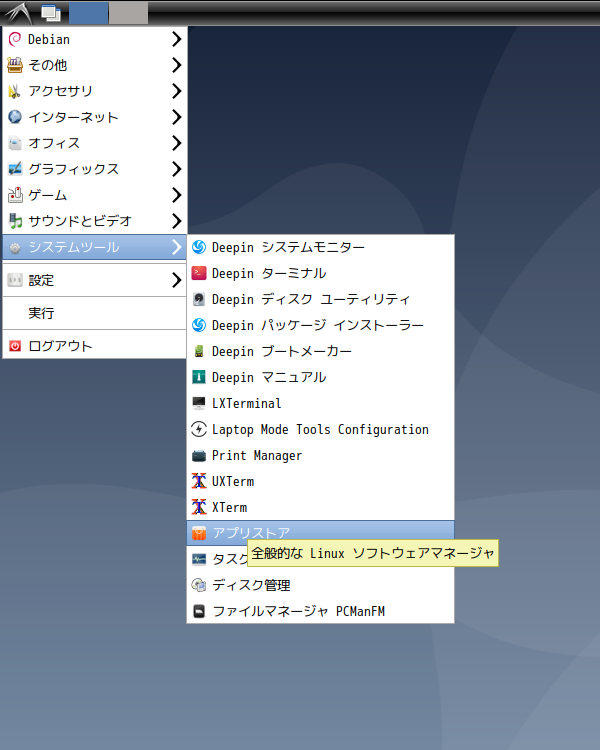Click the show desktop panel icon
This screenshot has width=600, height=750.
51,13
